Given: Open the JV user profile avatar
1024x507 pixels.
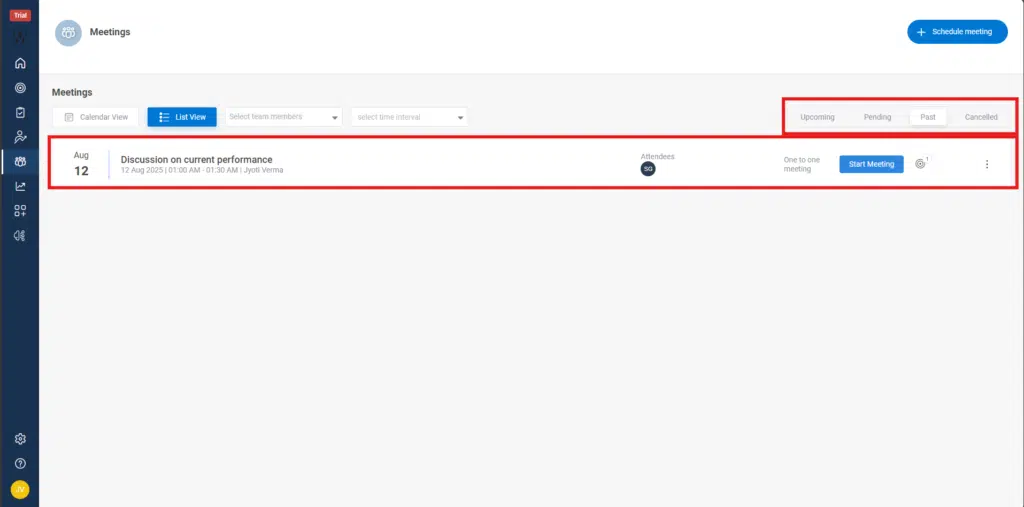Looking at the screenshot, I should click(20, 489).
